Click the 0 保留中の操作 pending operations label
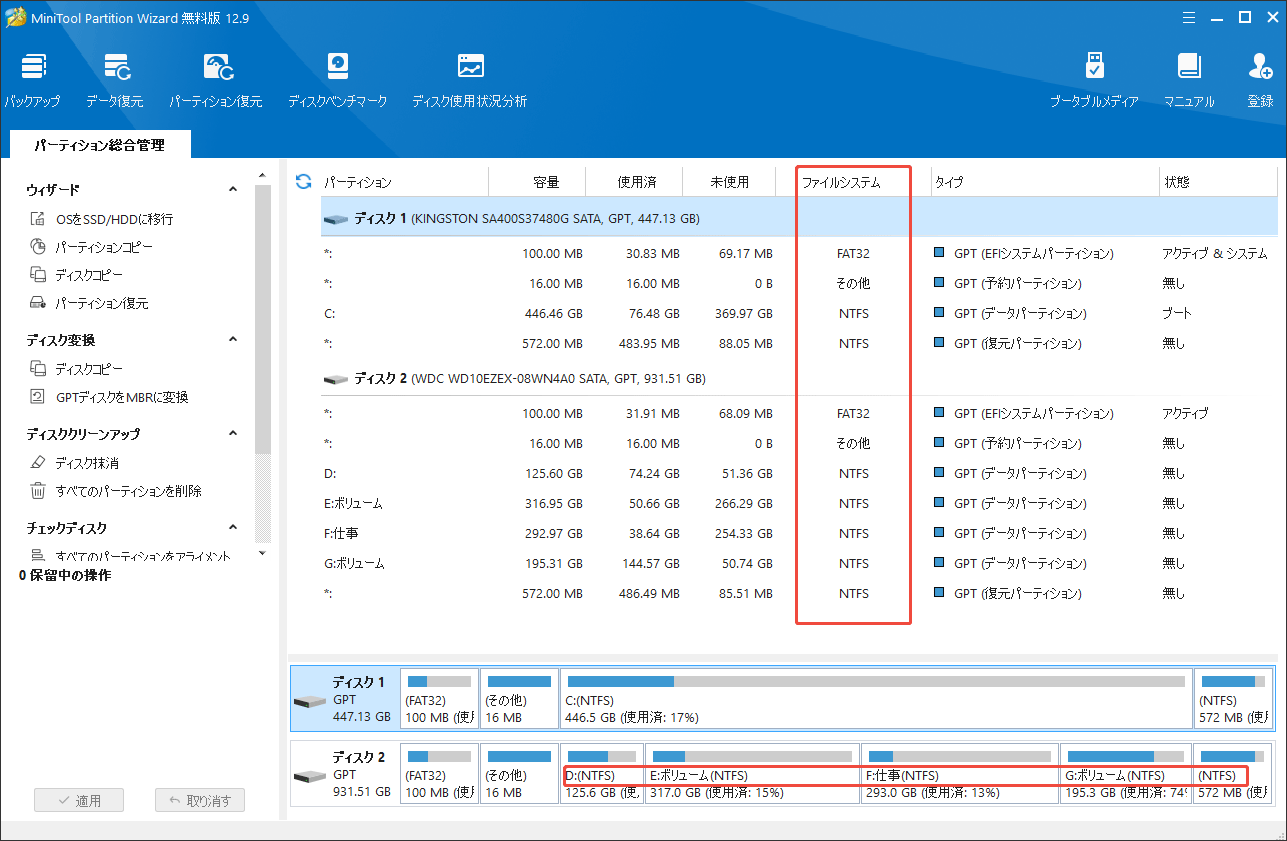The image size is (1287, 841). coord(65,576)
